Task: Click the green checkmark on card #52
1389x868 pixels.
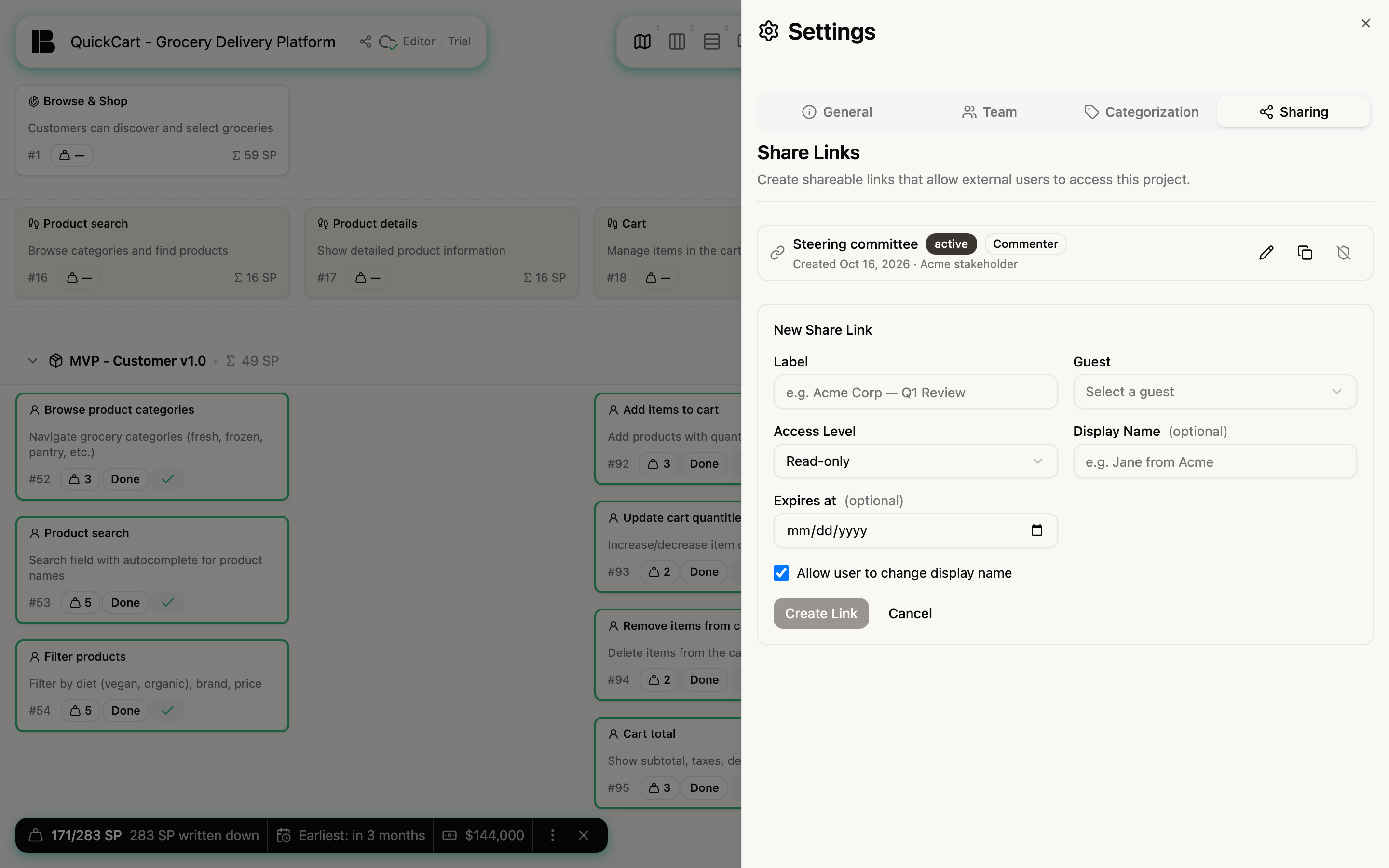Action: click(x=168, y=479)
